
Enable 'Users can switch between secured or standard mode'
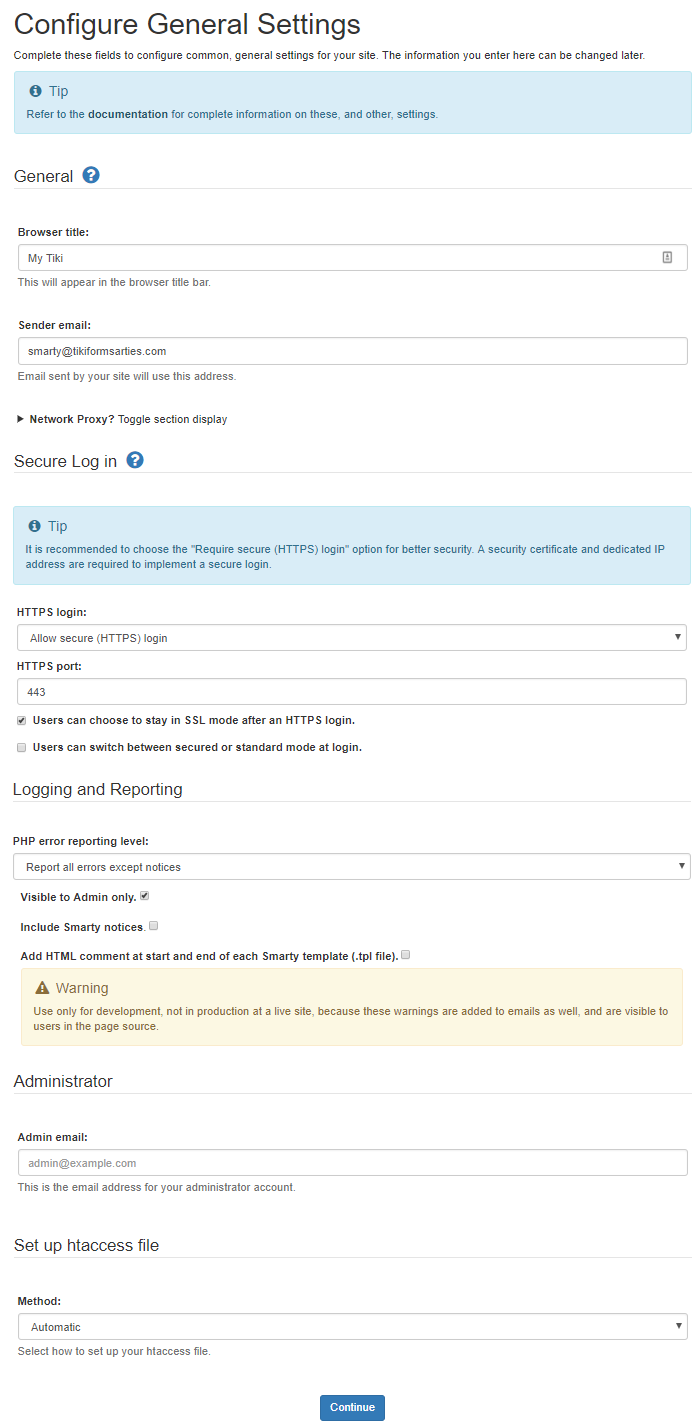(22, 747)
